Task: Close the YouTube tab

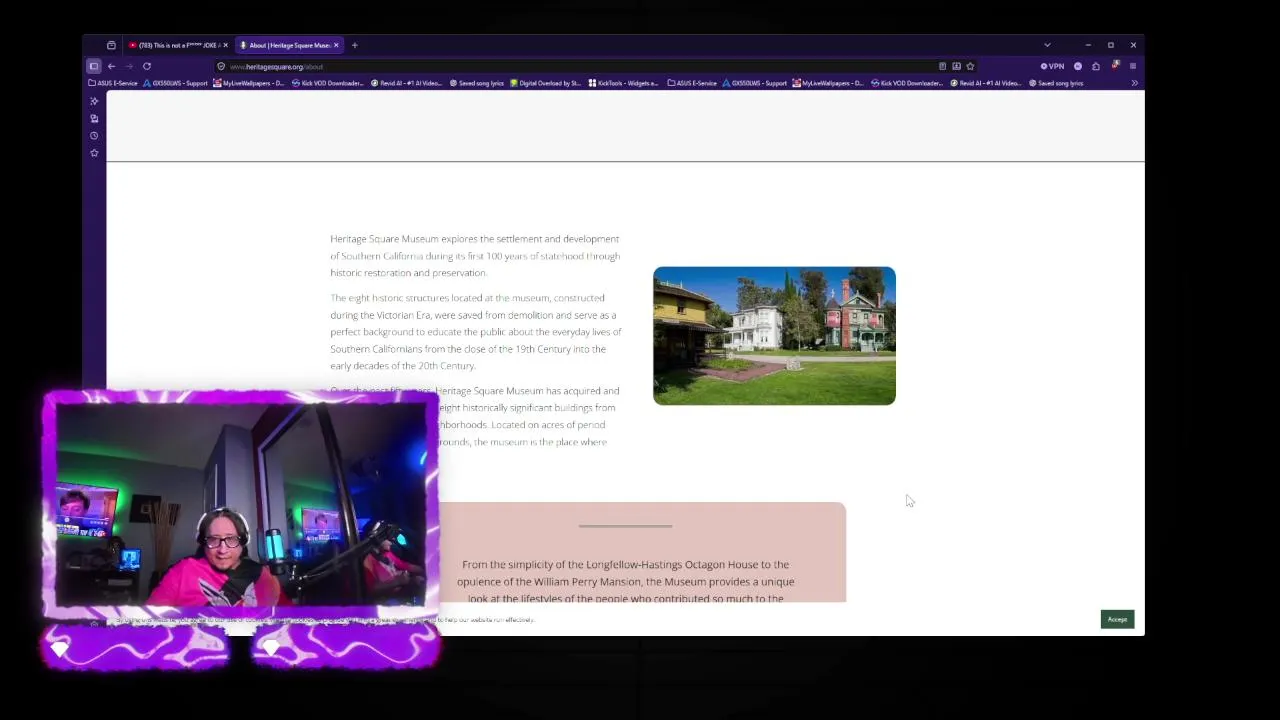Action: pos(226,45)
